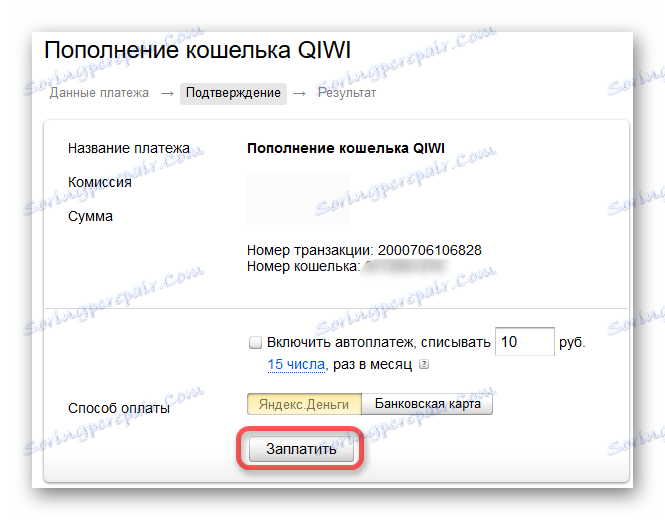Click the Номер кошелька label text
This screenshot has width=665, height=520.
point(304,267)
